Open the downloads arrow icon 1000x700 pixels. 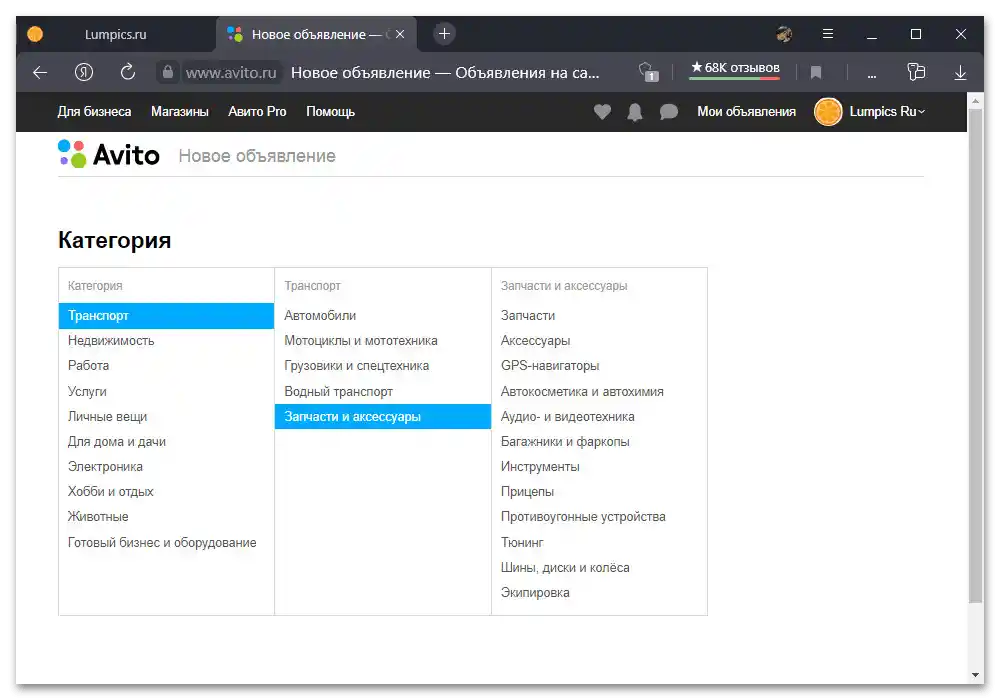[960, 73]
